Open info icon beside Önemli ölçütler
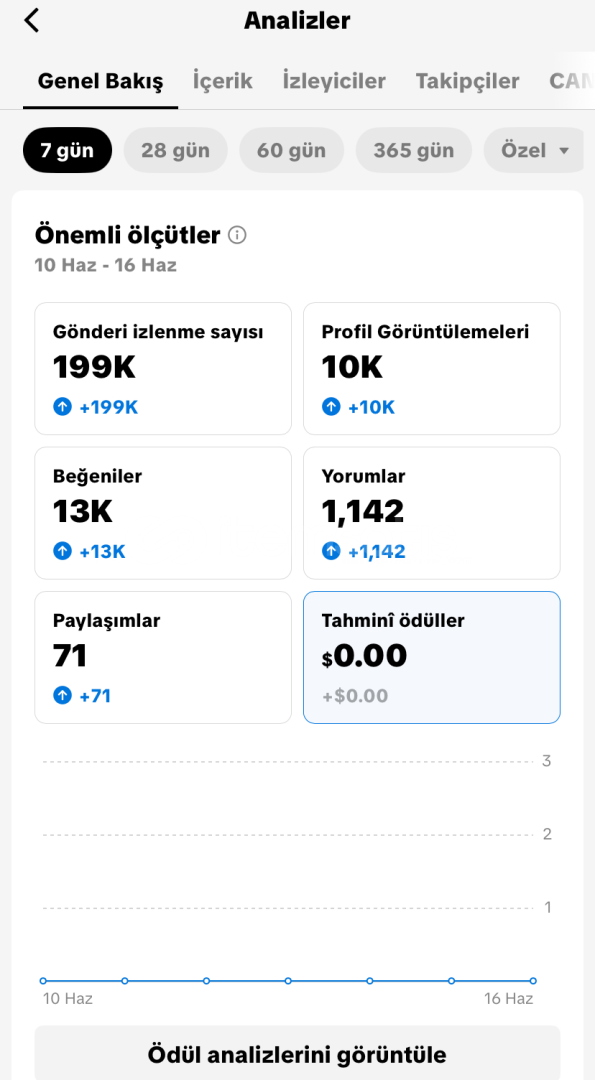This screenshot has height=1080, width=595. tap(236, 236)
